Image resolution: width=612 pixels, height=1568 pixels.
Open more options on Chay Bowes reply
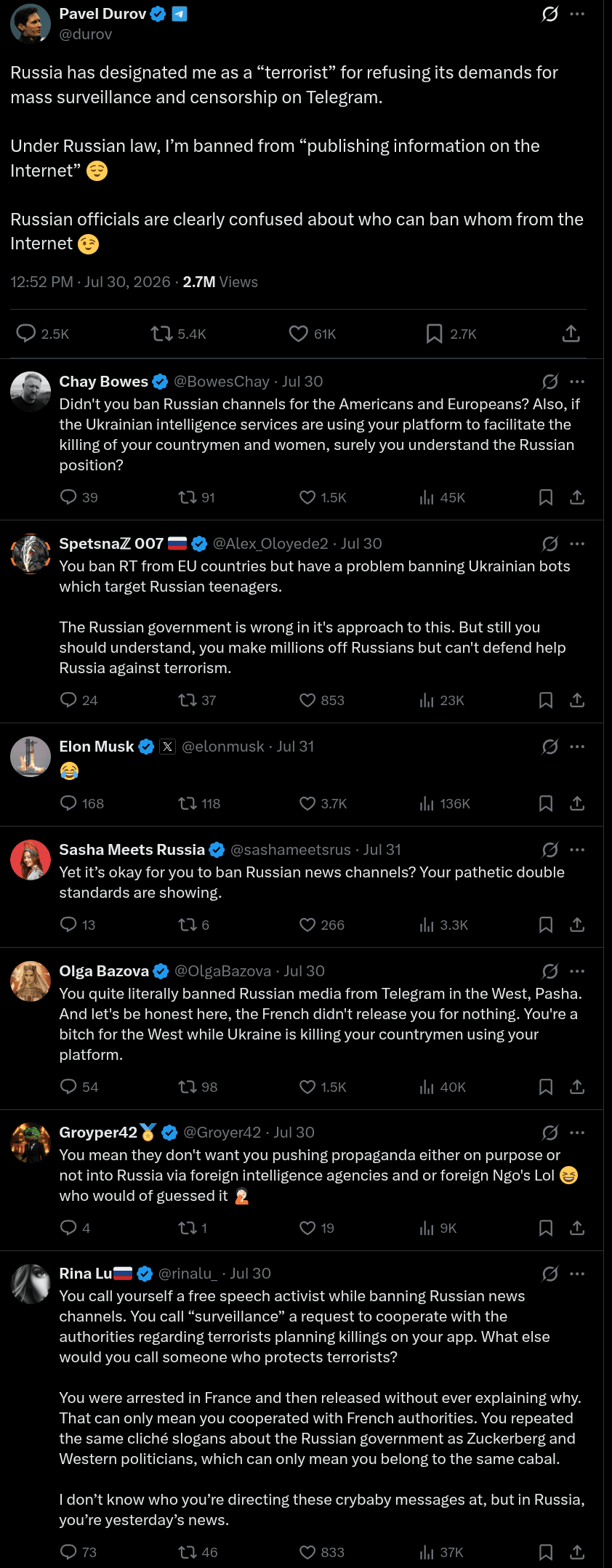pyautogui.click(x=577, y=382)
